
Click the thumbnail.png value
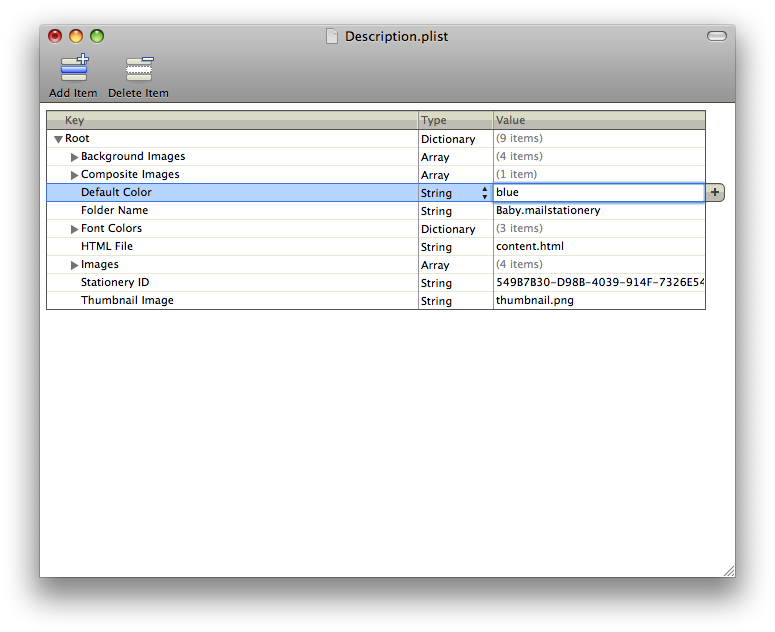click(535, 300)
